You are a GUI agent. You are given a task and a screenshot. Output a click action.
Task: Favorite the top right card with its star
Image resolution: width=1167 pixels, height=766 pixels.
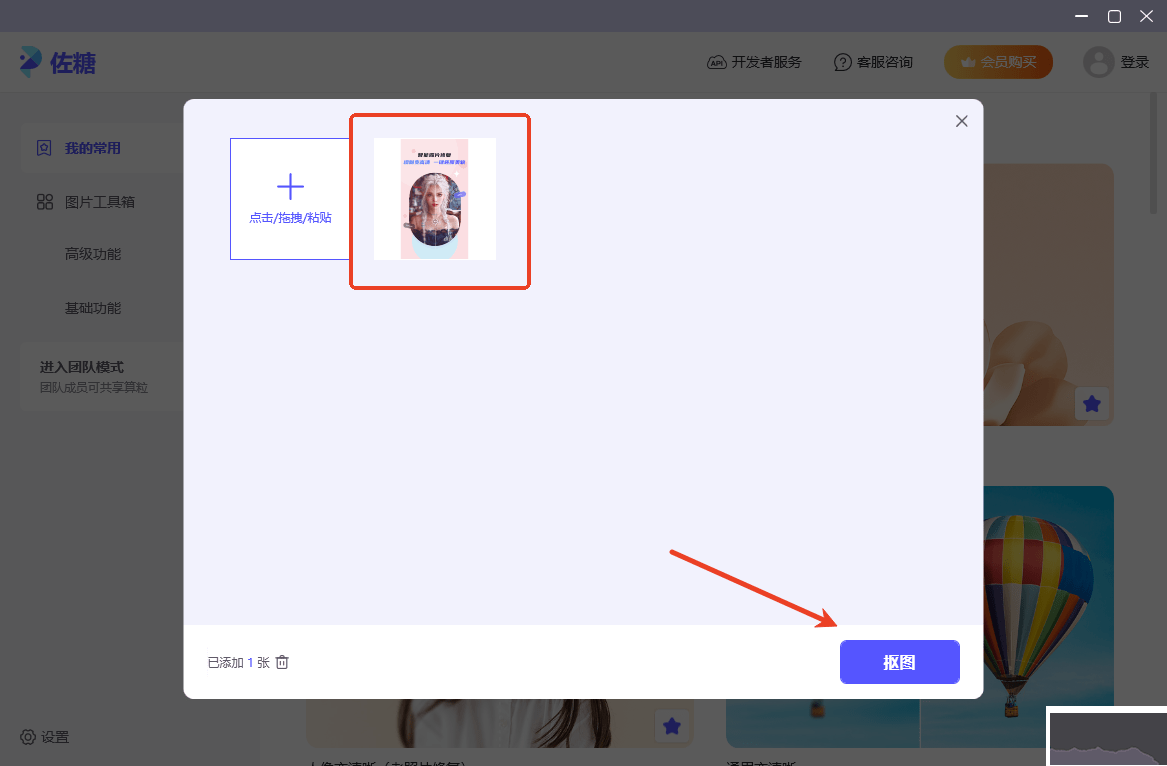[x=1092, y=404]
